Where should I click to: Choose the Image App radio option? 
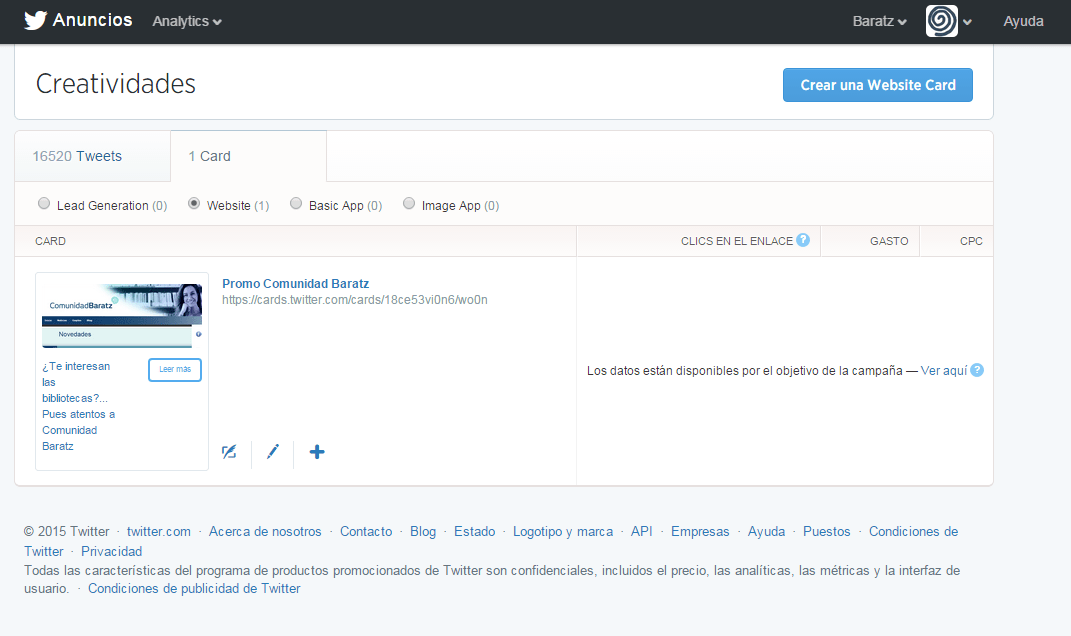coord(408,204)
